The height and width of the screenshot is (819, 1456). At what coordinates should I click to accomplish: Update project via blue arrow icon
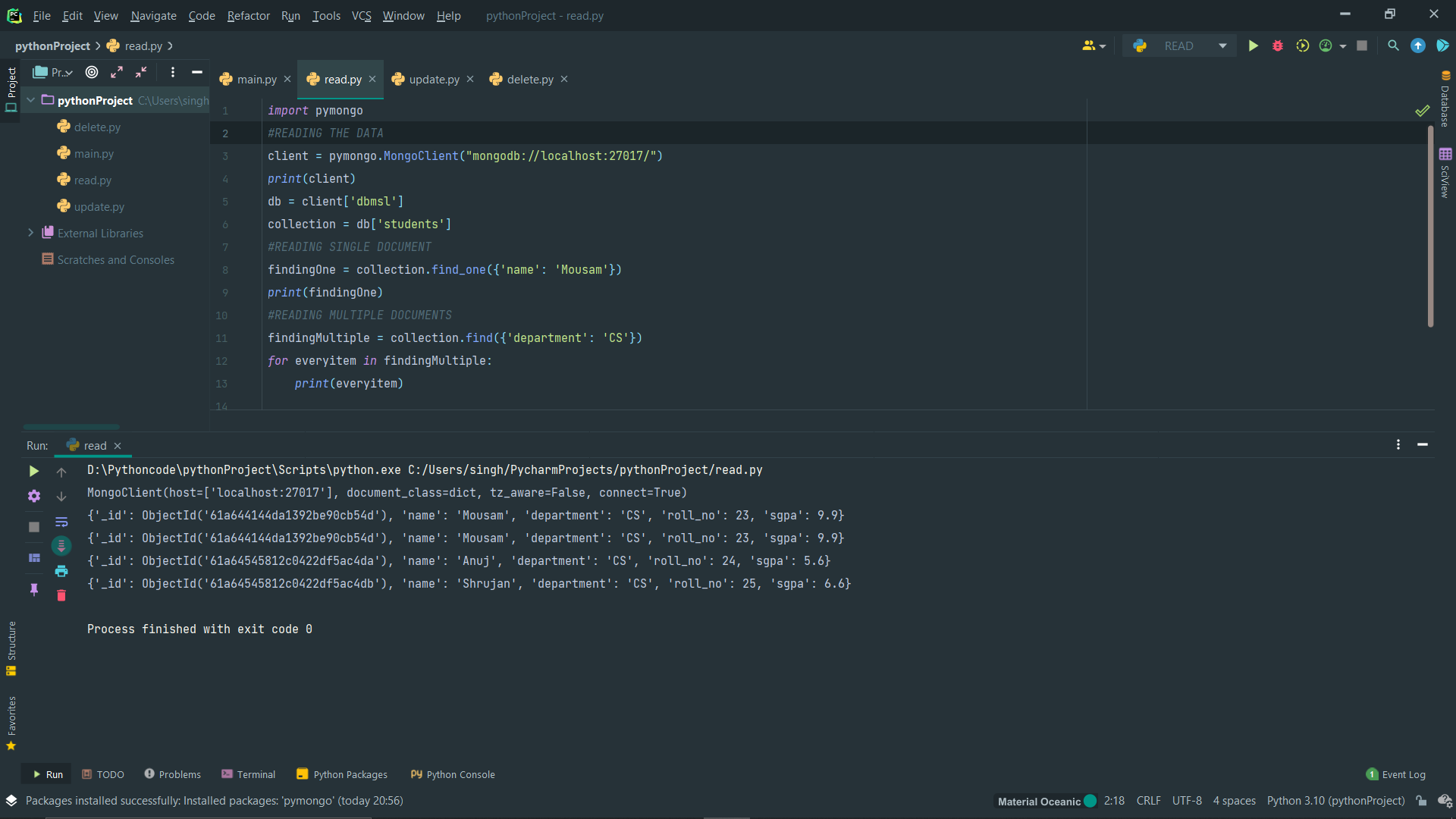coord(1418,45)
